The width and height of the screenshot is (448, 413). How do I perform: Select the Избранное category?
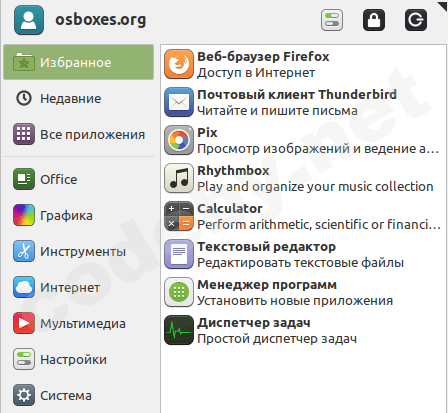[79, 62]
